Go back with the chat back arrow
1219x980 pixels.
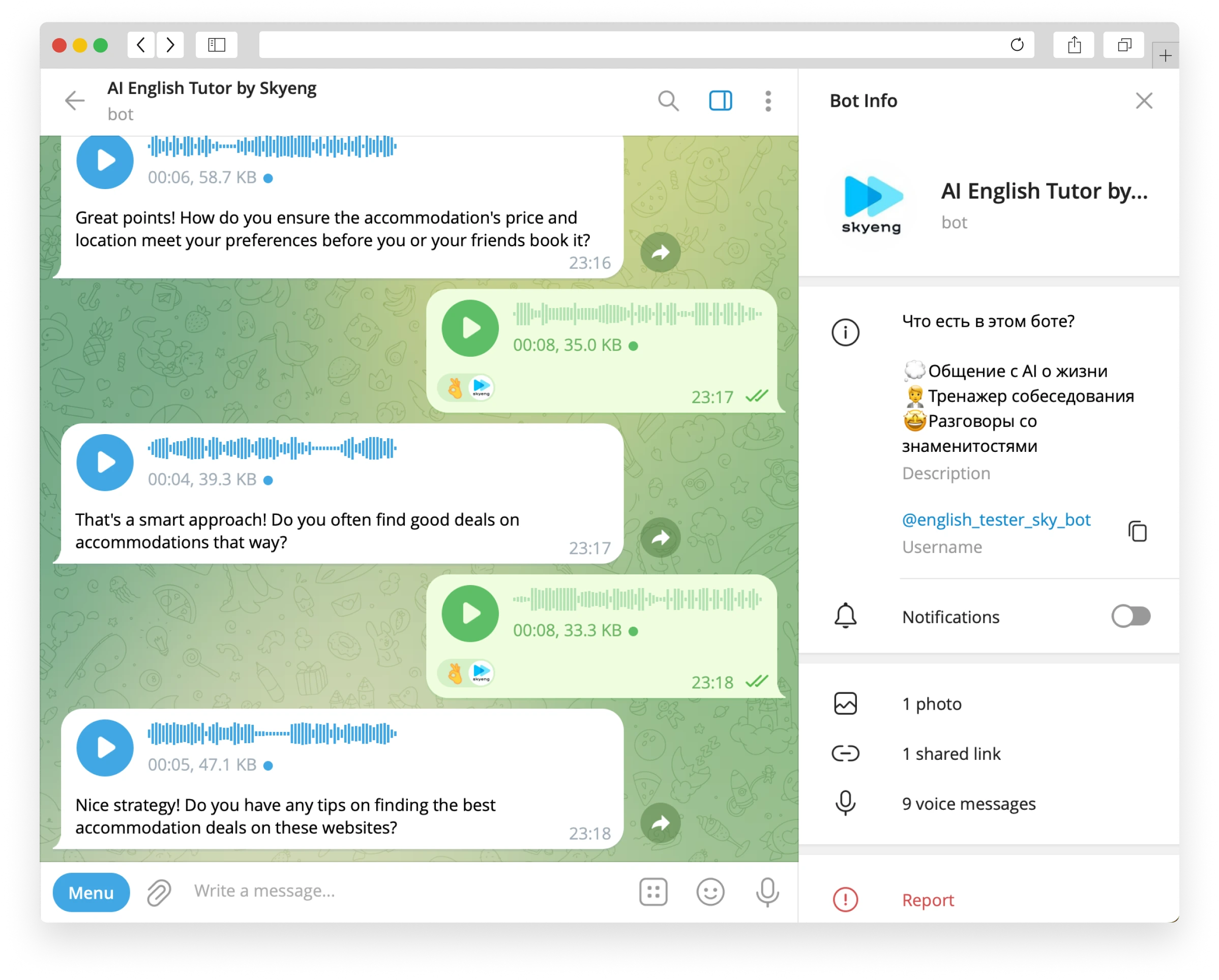(74, 101)
